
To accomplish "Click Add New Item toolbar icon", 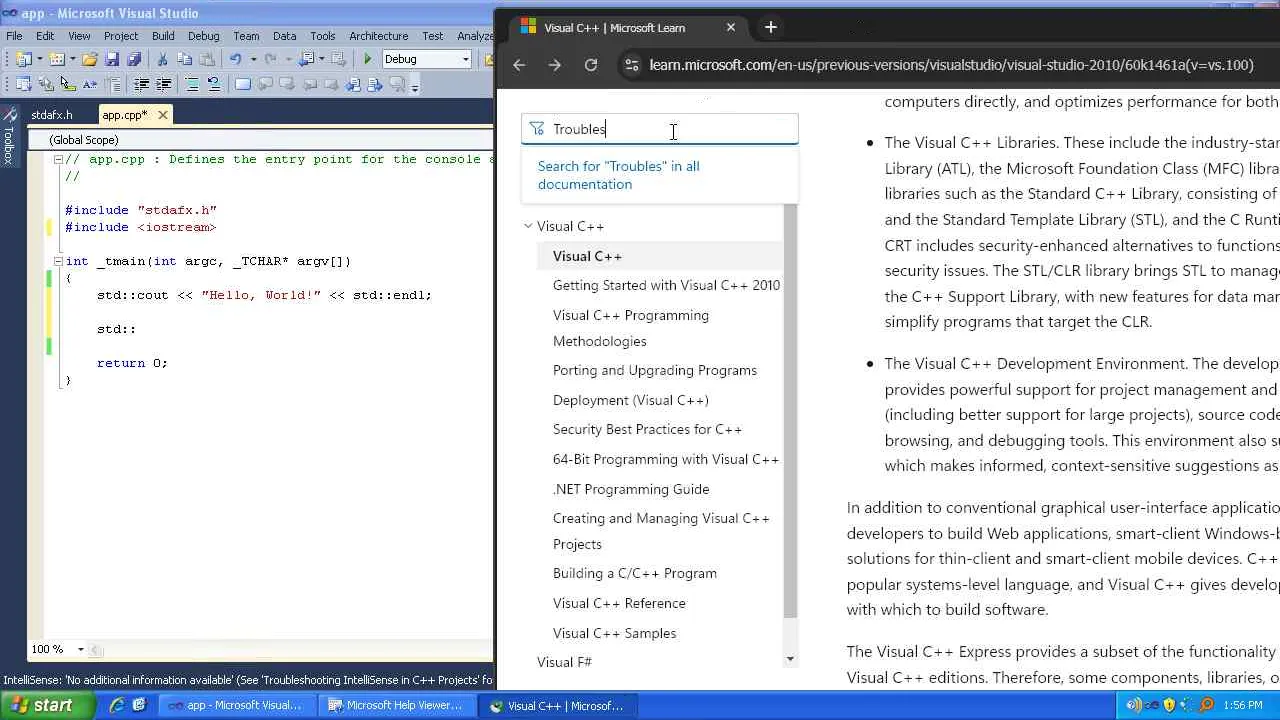I will pos(57,60).
